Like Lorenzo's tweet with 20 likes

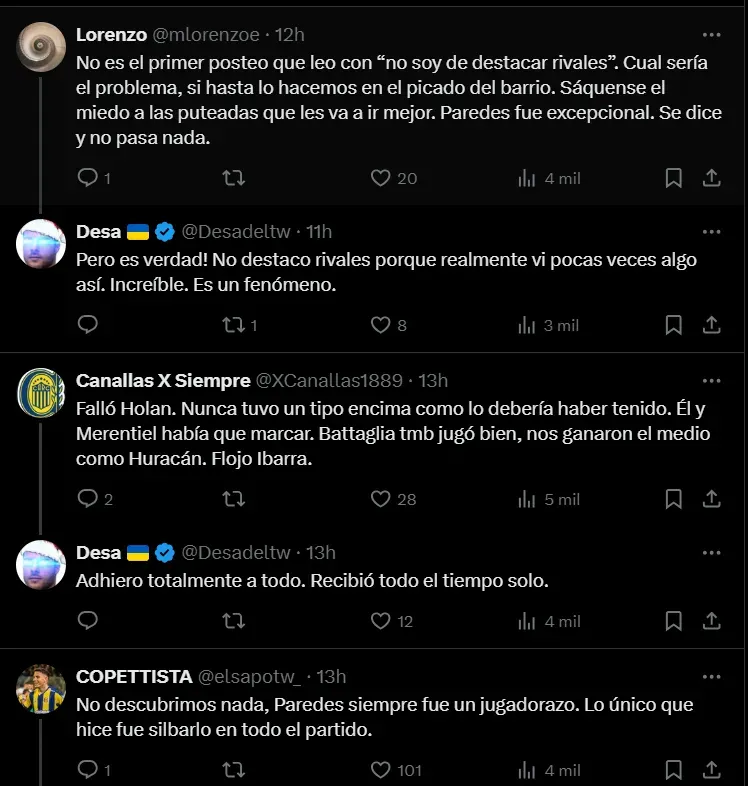click(x=380, y=178)
